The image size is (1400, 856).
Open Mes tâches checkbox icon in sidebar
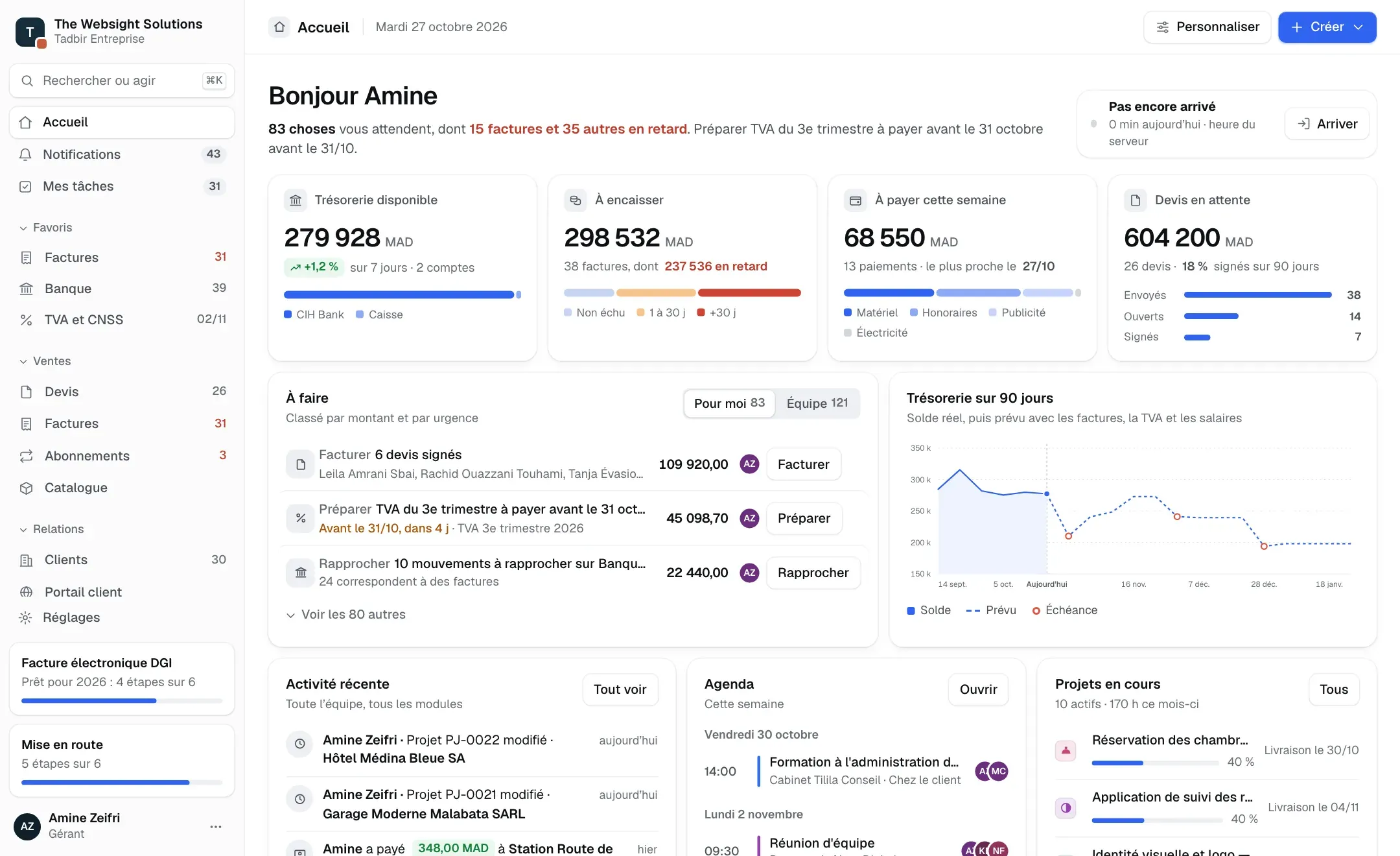pos(26,187)
